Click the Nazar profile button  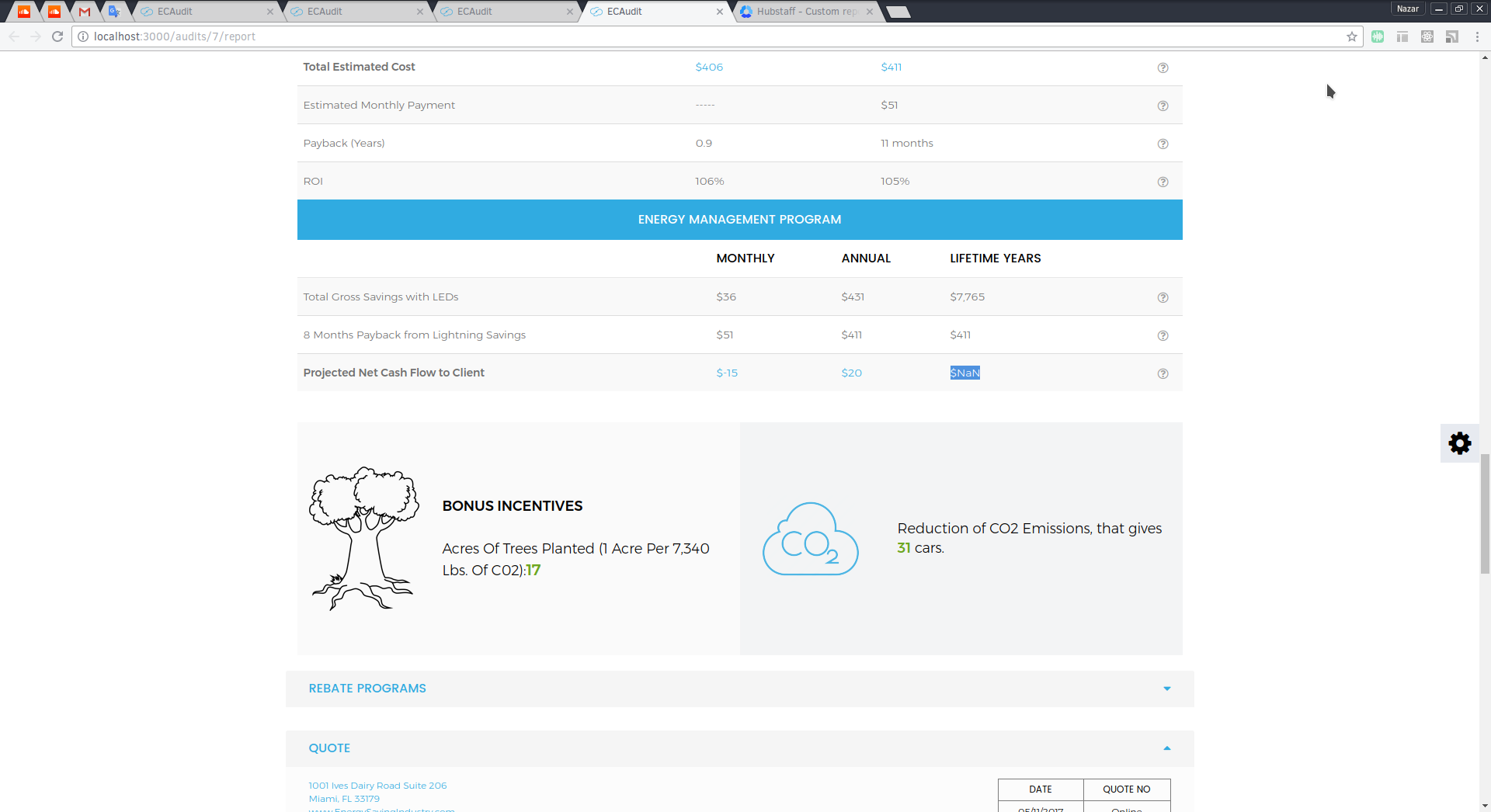pos(1407,9)
